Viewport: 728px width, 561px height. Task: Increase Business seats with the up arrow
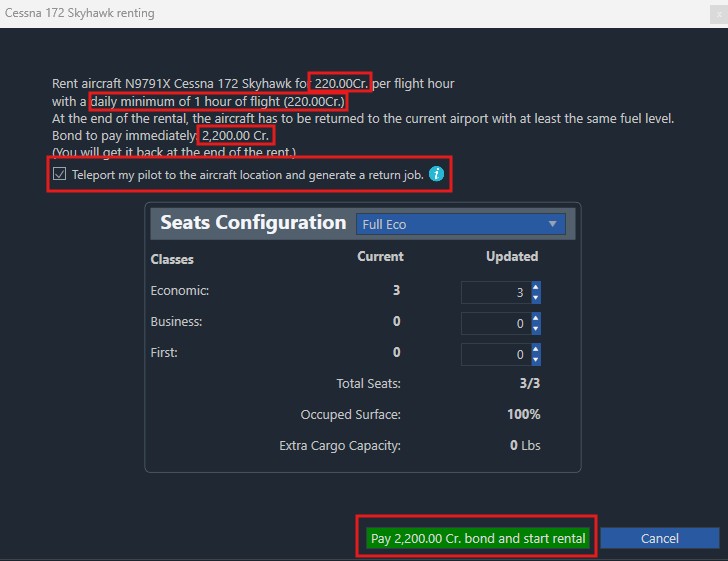536,318
